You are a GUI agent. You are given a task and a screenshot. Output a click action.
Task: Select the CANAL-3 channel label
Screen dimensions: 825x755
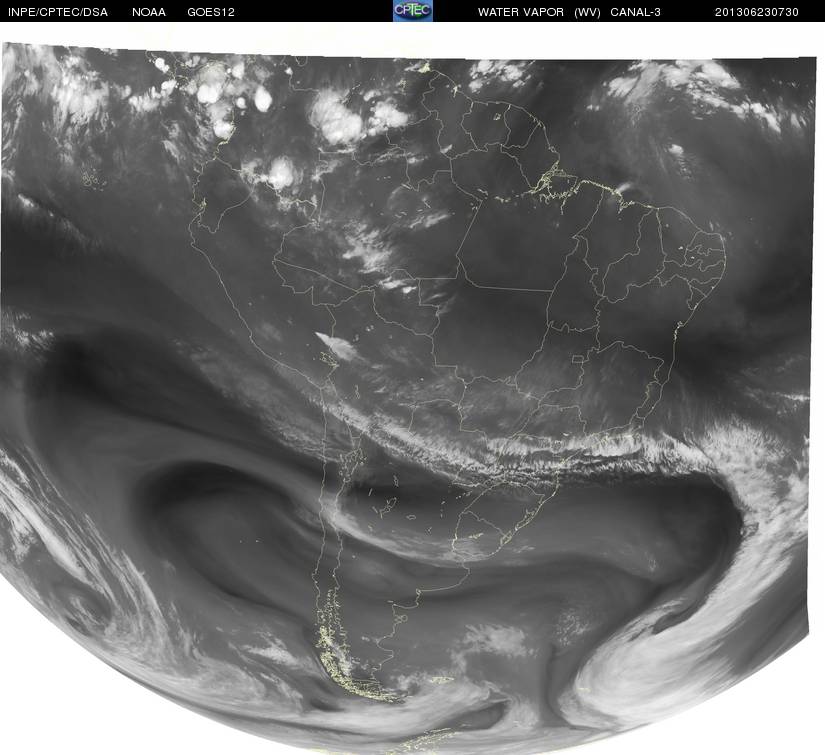[636, 12]
